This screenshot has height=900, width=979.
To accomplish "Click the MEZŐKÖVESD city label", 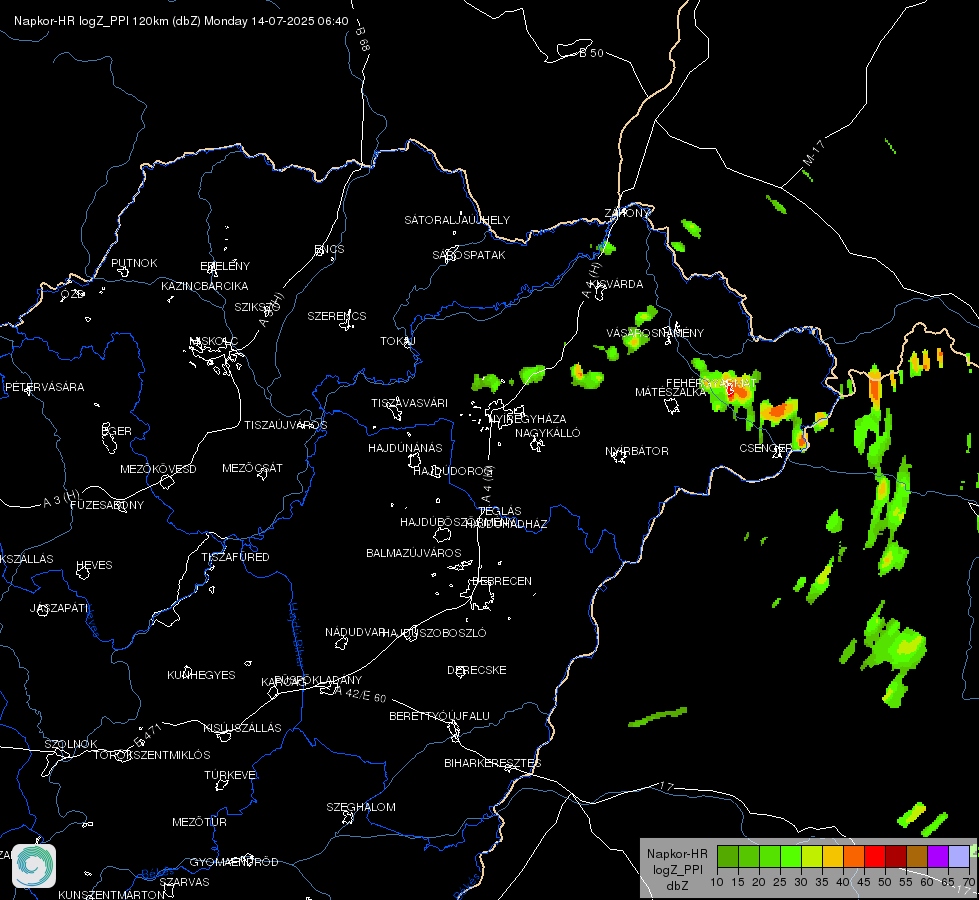I will (x=158, y=469).
